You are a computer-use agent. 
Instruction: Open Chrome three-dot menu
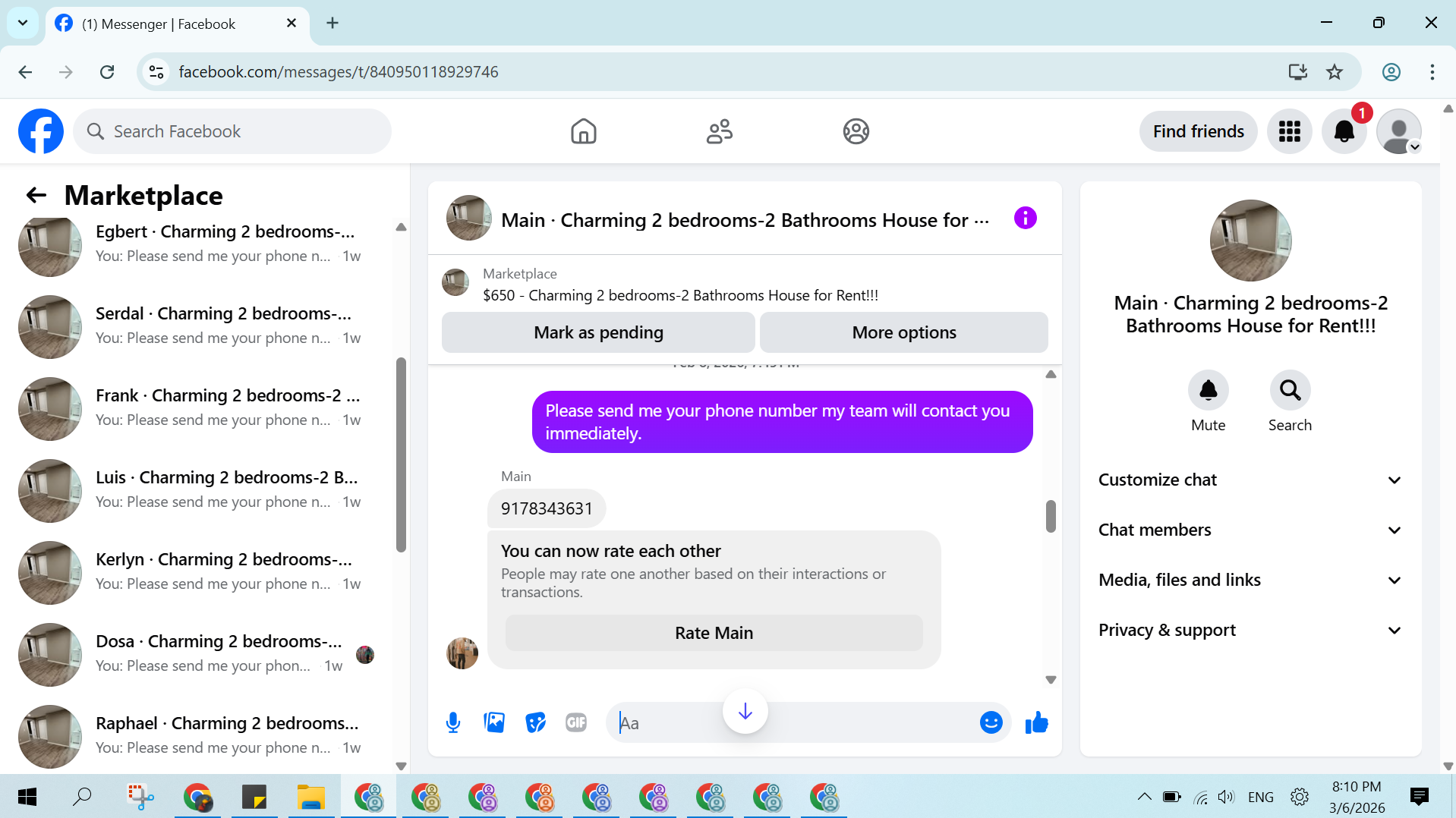(1432, 72)
